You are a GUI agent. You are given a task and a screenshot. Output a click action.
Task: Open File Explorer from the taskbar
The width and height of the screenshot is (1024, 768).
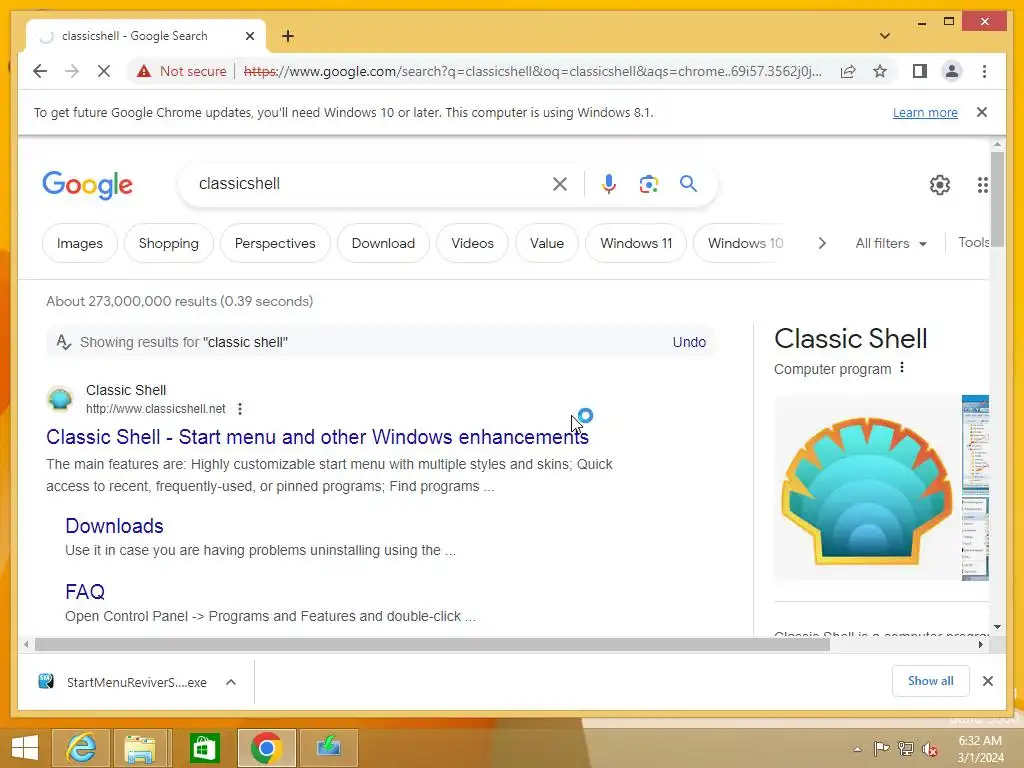[x=140, y=748]
